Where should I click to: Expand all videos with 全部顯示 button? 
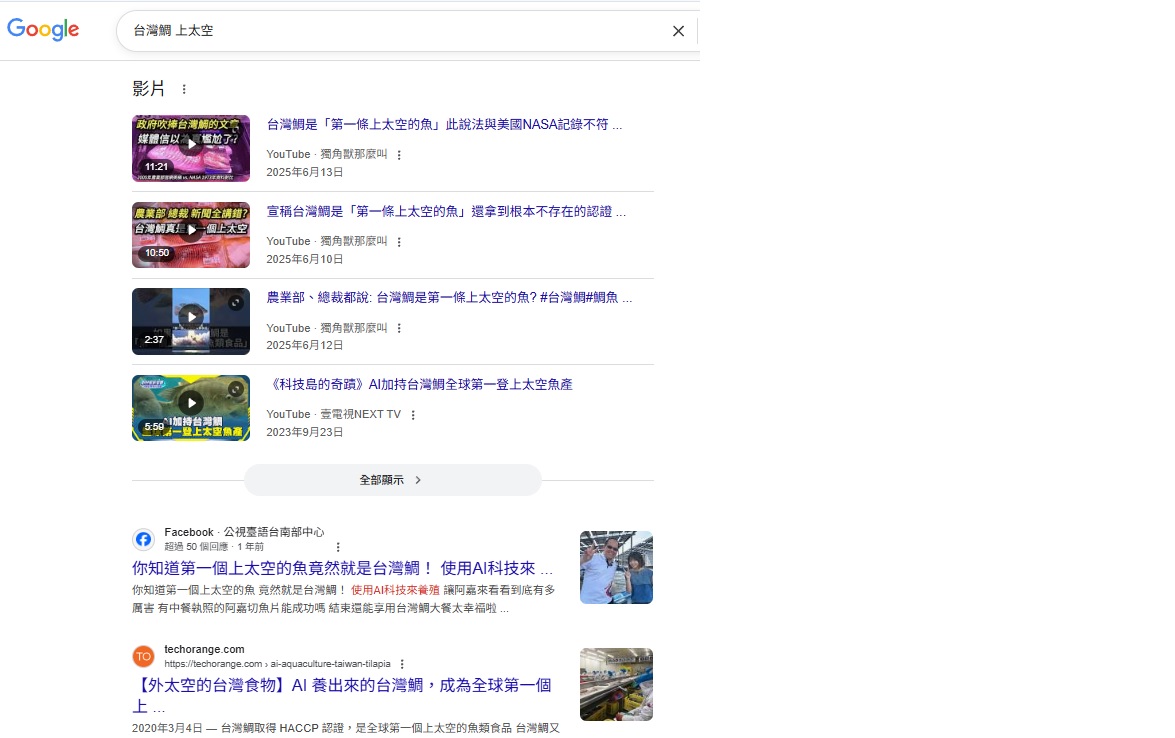[392, 480]
